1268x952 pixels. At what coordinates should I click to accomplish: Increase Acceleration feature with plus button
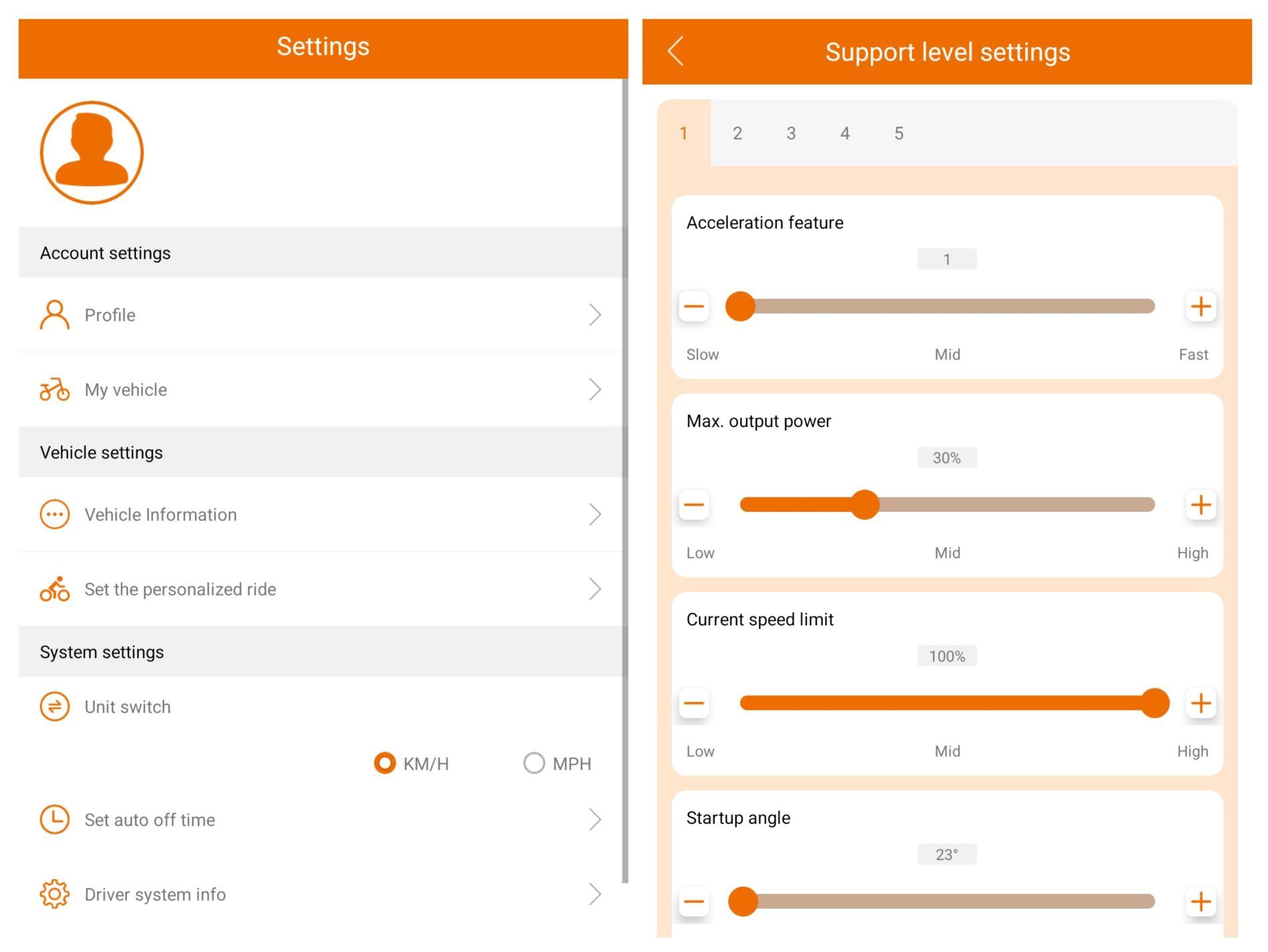coord(1201,307)
